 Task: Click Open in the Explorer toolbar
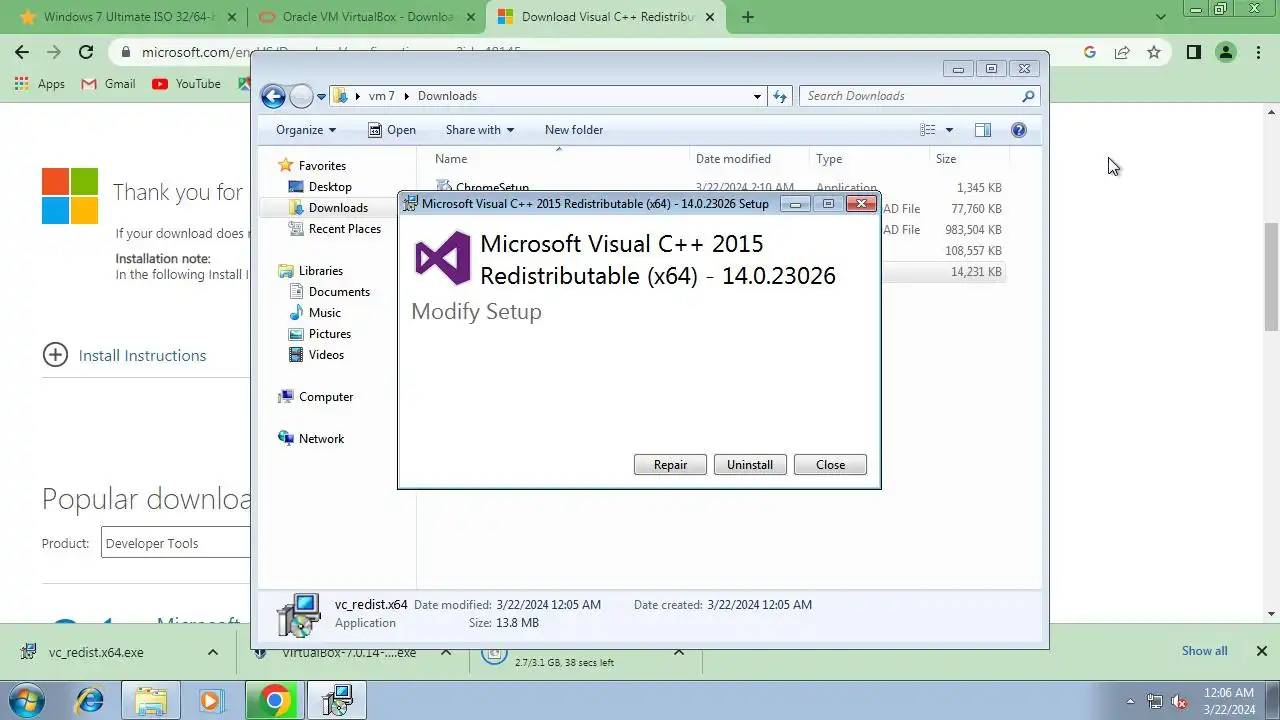coord(391,130)
